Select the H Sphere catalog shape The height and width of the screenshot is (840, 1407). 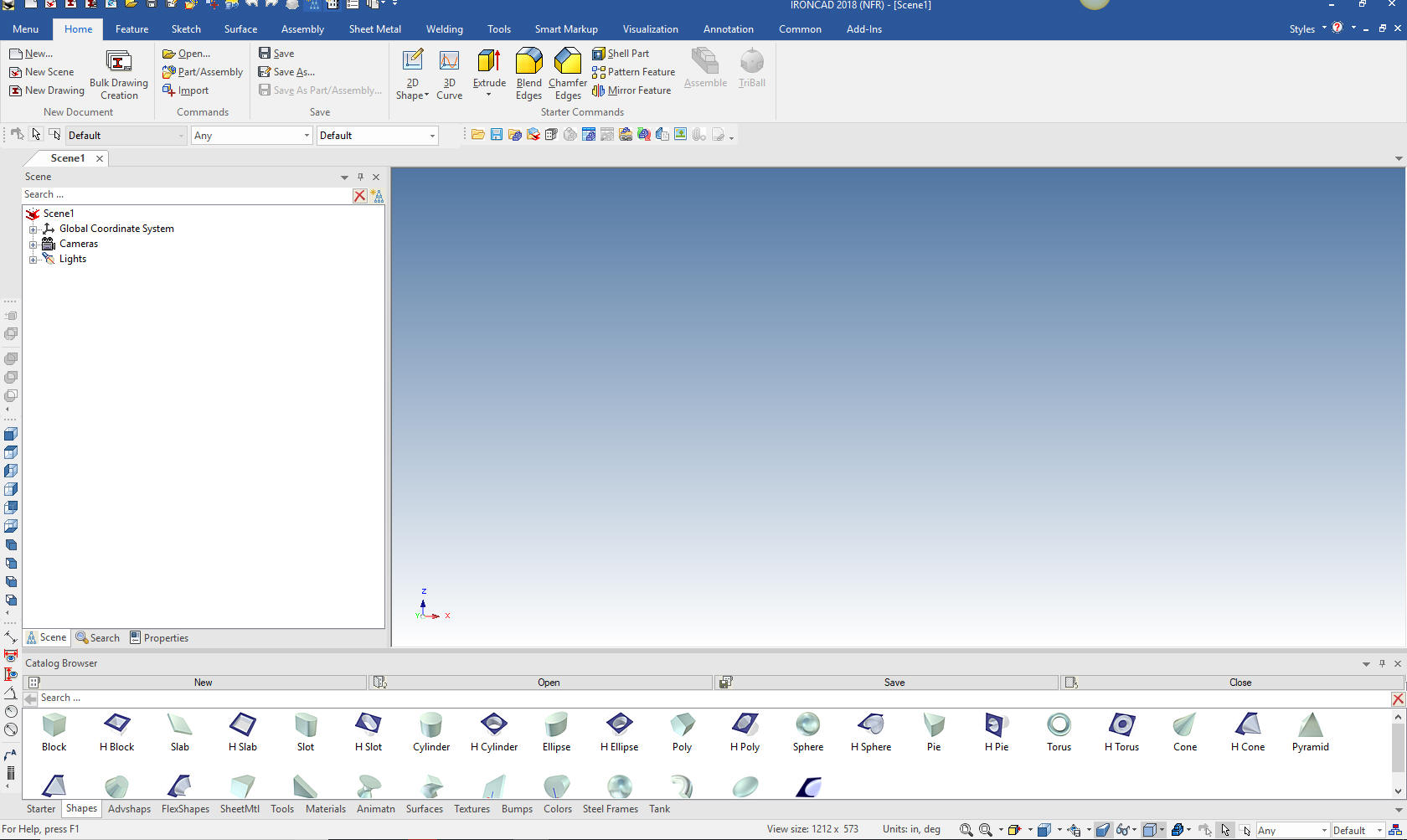tap(871, 732)
